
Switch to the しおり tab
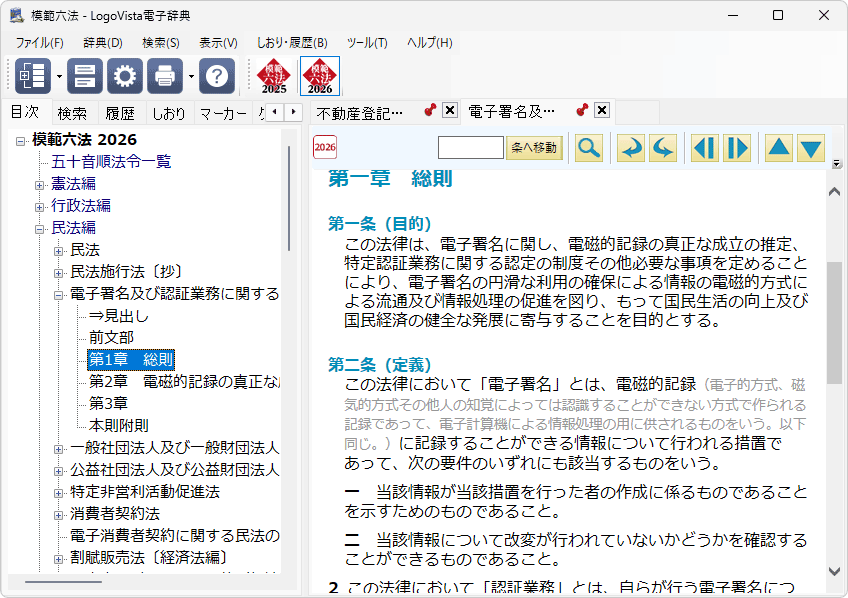(x=168, y=113)
